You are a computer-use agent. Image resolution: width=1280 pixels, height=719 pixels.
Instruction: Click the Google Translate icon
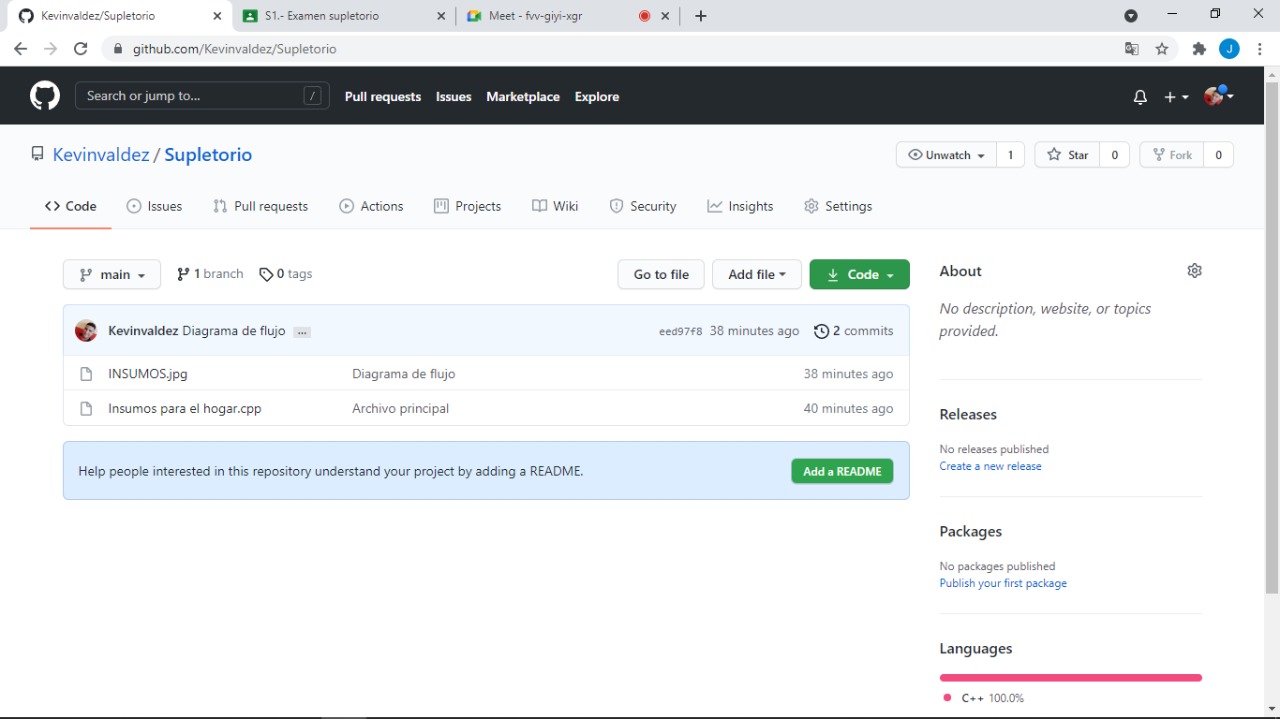[1131, 48]
